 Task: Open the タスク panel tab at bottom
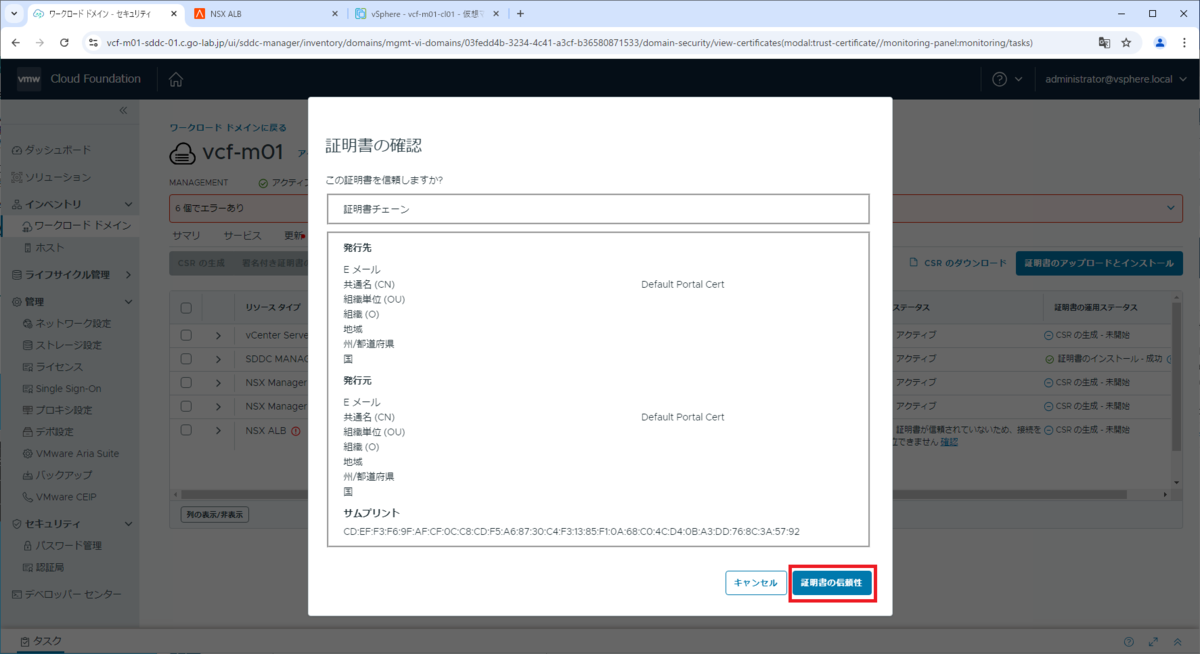40,641
